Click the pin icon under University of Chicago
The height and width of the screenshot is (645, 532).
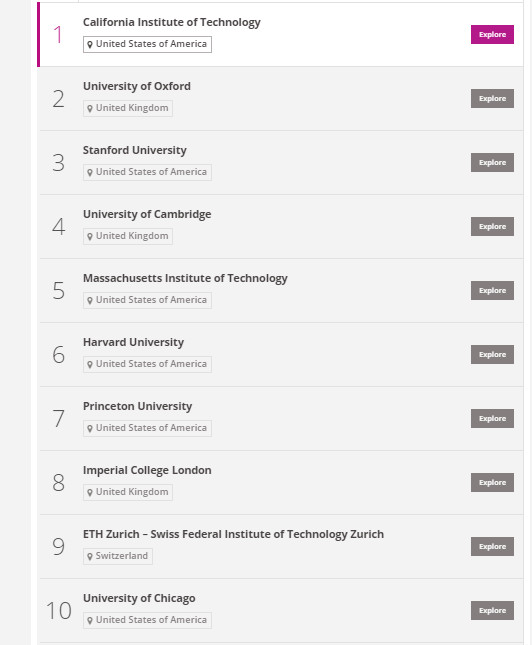point(90,620)
